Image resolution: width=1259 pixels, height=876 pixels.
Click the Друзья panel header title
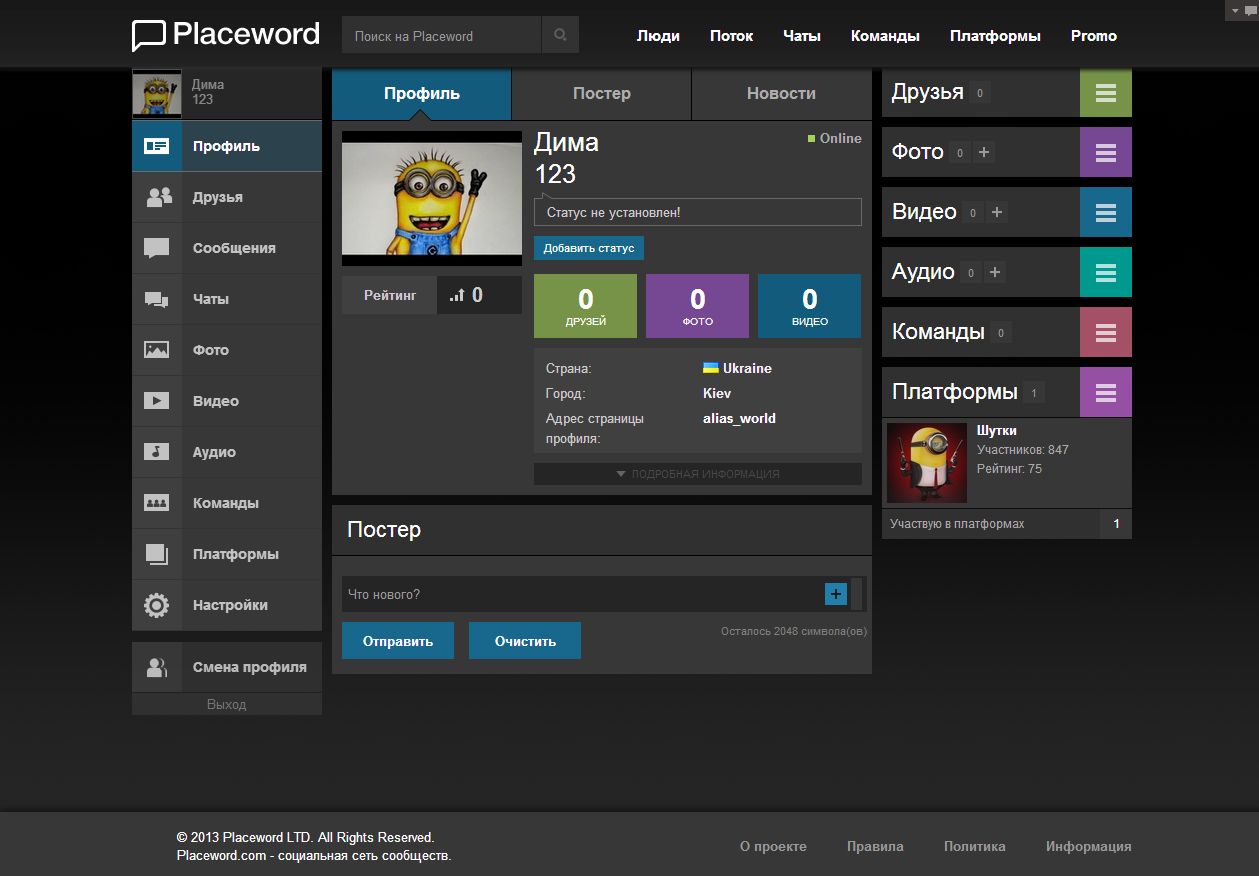(x=928, y=92)
